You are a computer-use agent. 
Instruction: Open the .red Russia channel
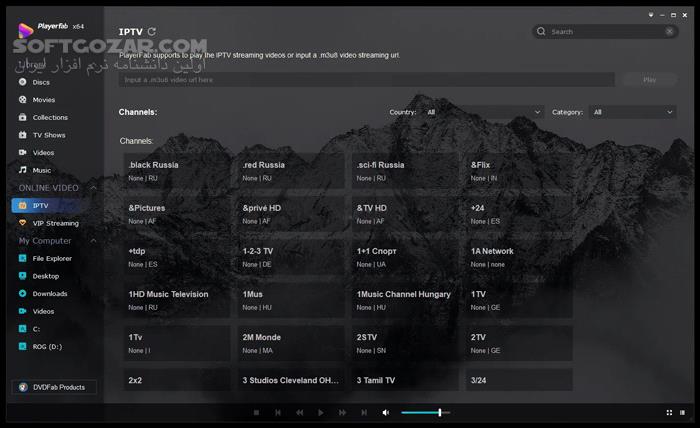291,170
